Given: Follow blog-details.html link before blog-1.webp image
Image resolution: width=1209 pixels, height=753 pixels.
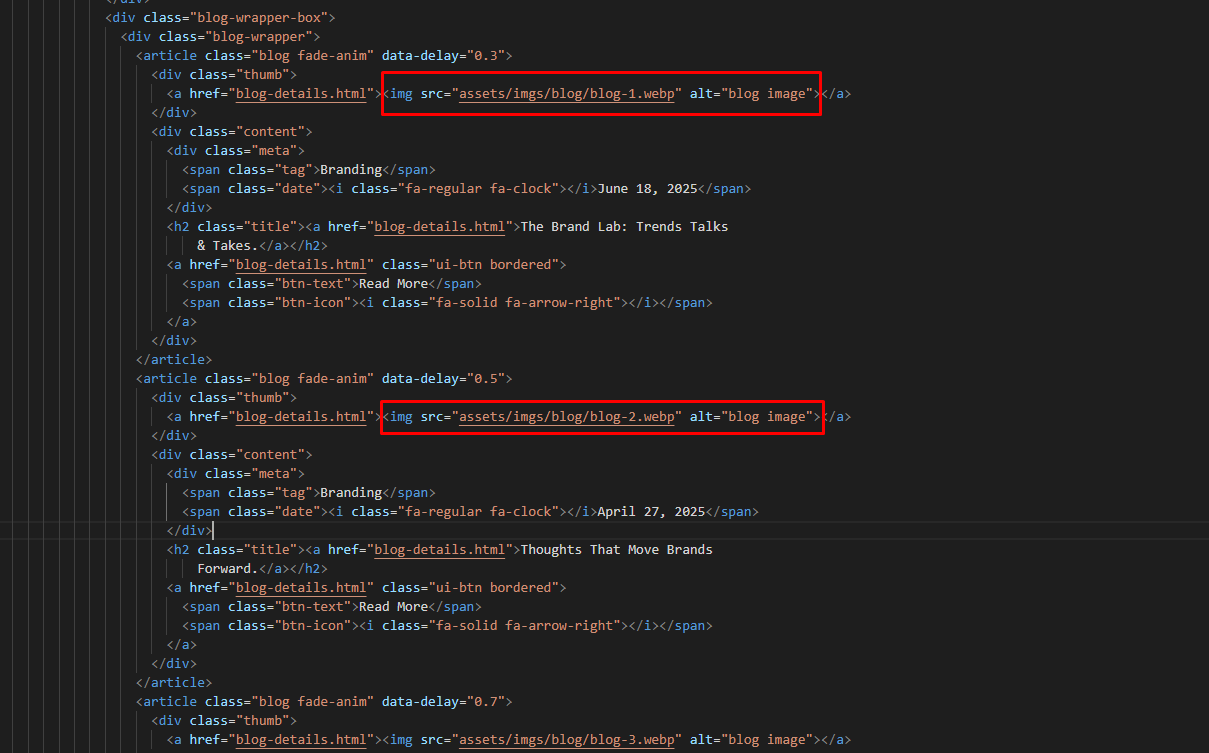Looking at the screenshot, I should [300, 94].
